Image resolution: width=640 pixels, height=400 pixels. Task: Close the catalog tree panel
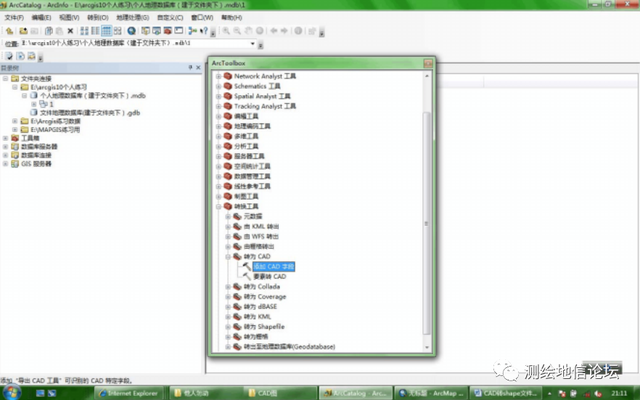[198, 67]
